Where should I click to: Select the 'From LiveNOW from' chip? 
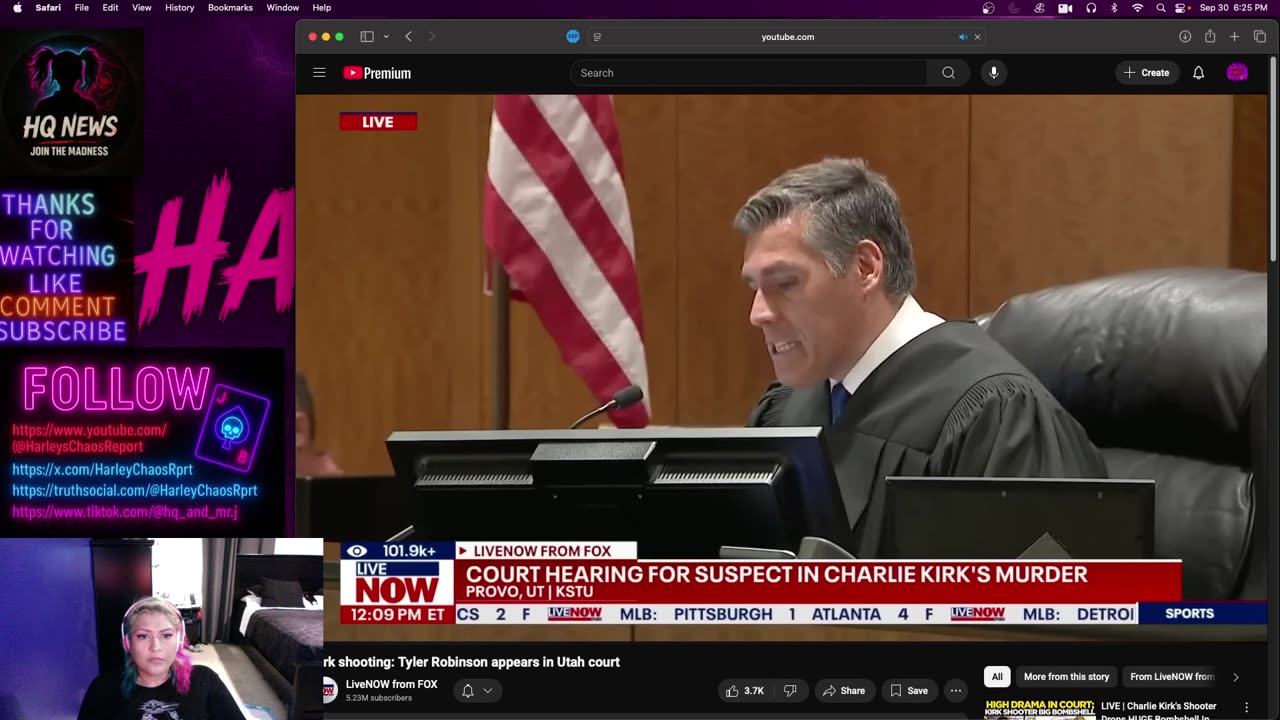[x=1171, y=677]
